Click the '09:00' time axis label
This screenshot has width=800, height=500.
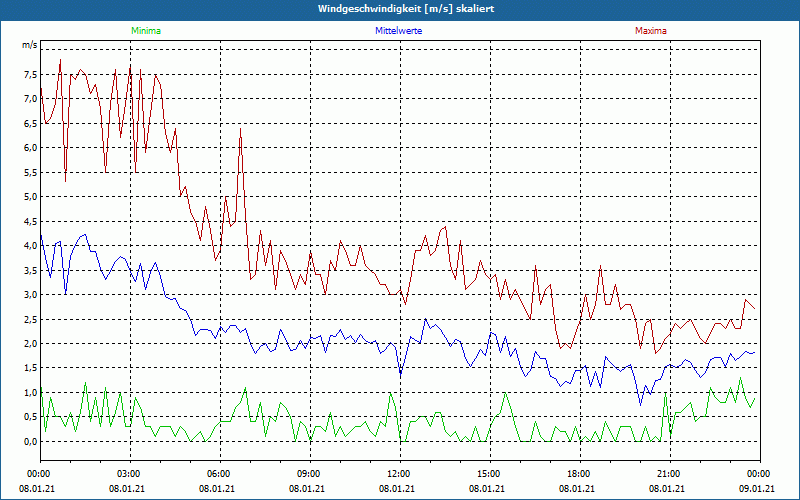[310, 474]
